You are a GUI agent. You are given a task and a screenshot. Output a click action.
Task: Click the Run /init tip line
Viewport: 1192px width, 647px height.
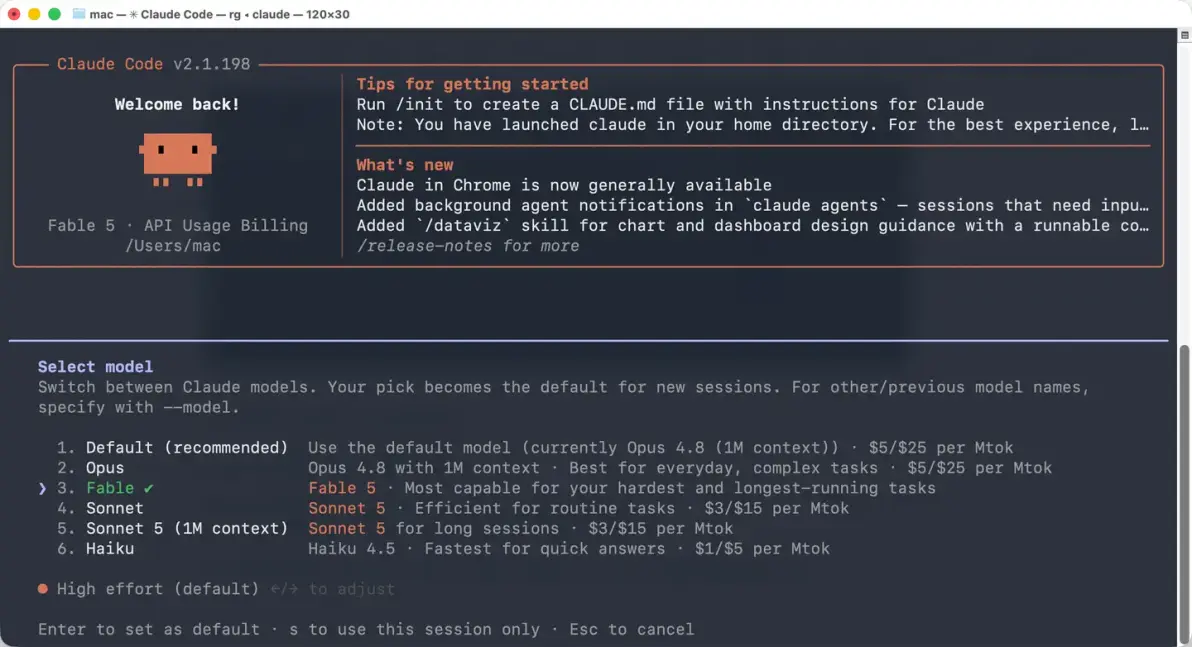[x=670, y=104]
